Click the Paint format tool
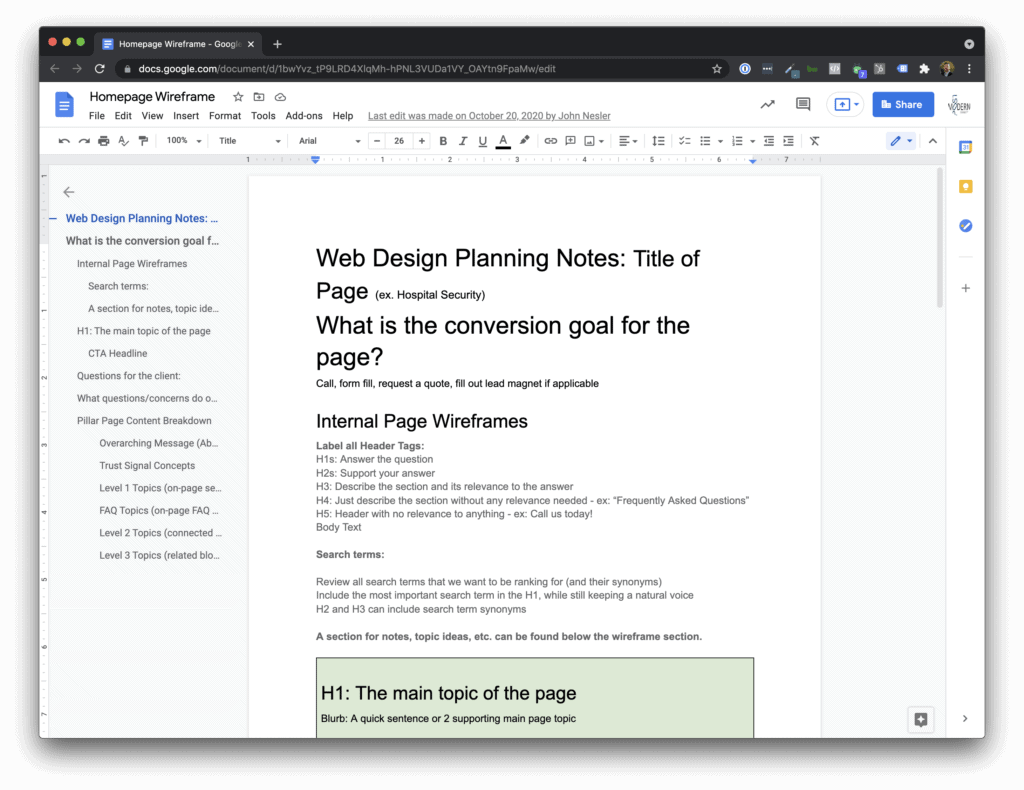Screen dimensions: 1024x790 (142, 141)
